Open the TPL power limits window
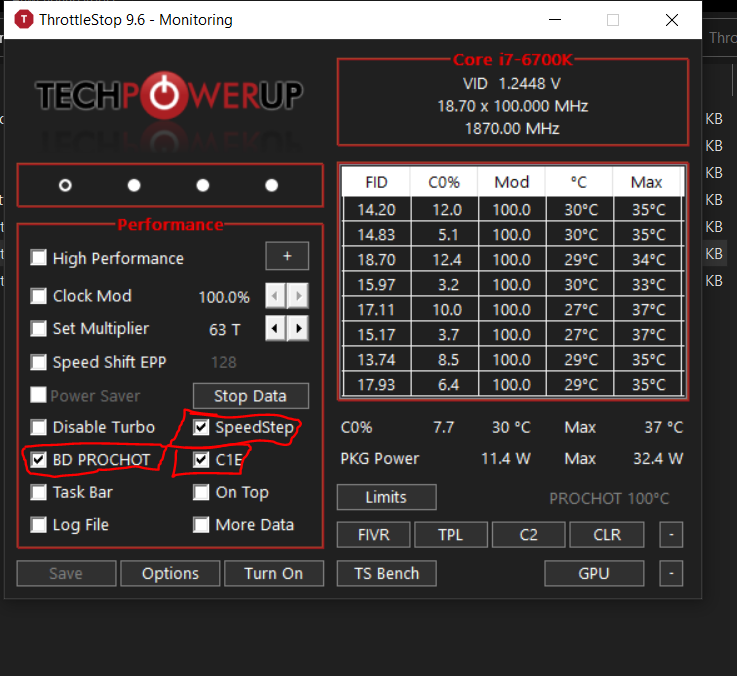The height and width of the screenshot is (676, 737). [451, 535]
